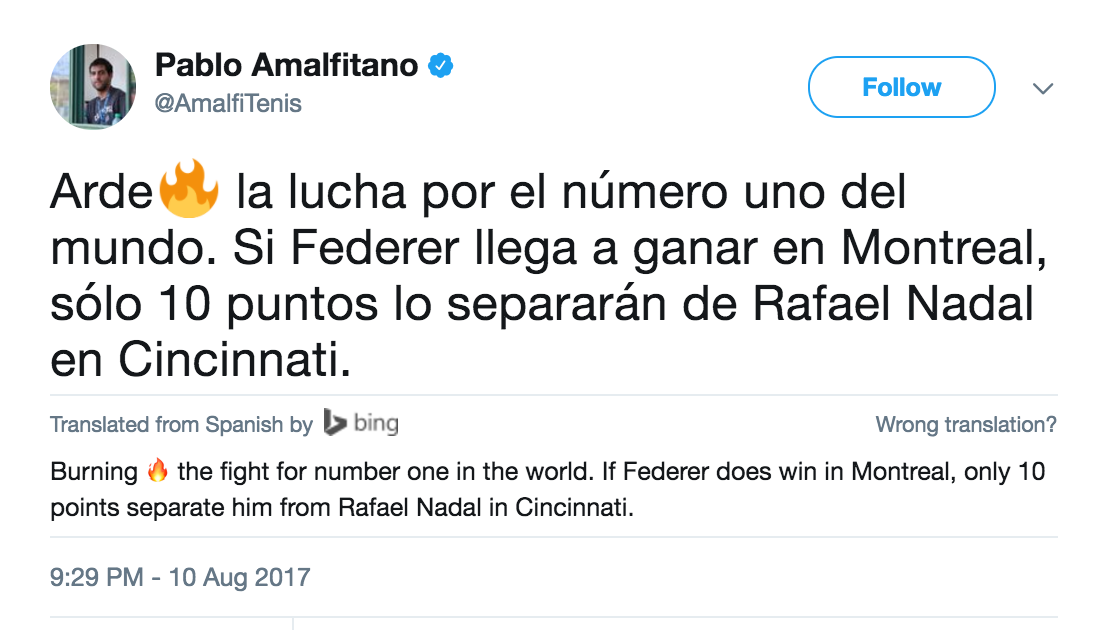Click the fire emoji after "Arde"

[188, 190]
